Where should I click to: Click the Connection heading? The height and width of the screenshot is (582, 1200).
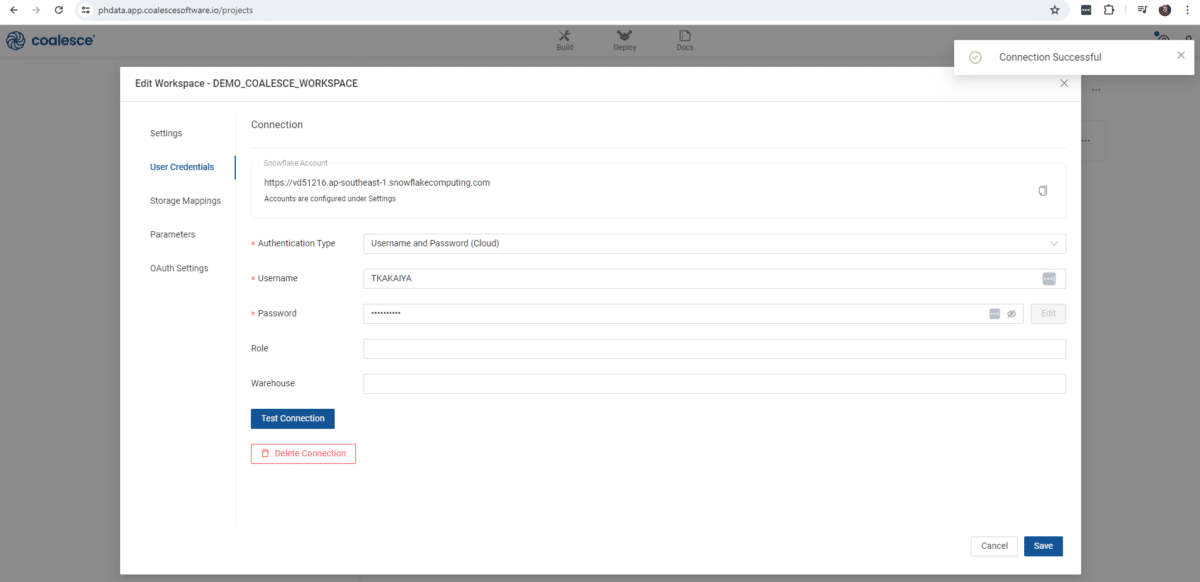click(x=277, y=125)
